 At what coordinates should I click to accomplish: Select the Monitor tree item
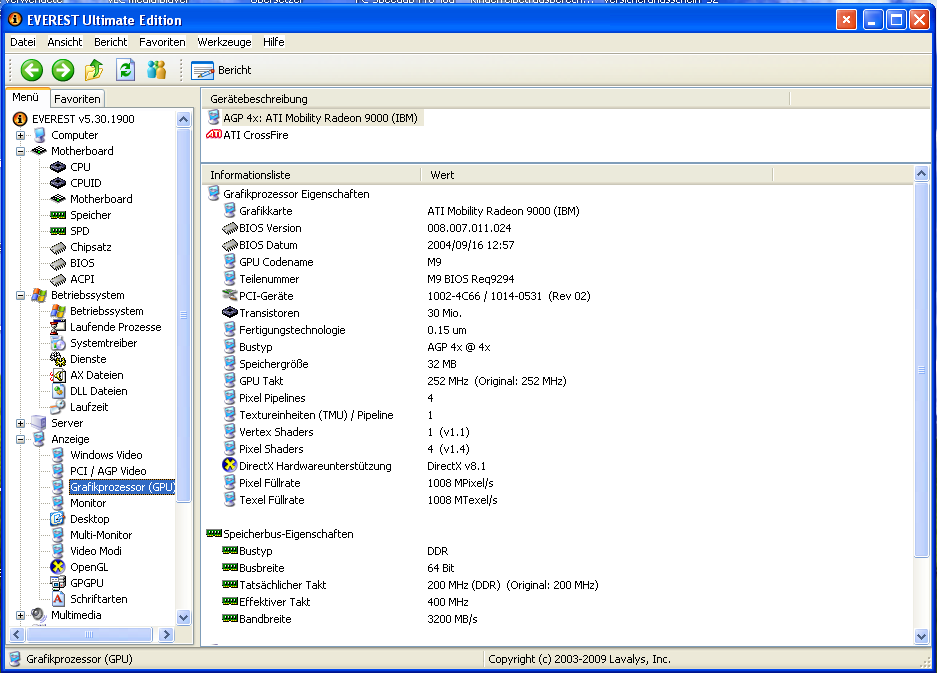(88, 503)
